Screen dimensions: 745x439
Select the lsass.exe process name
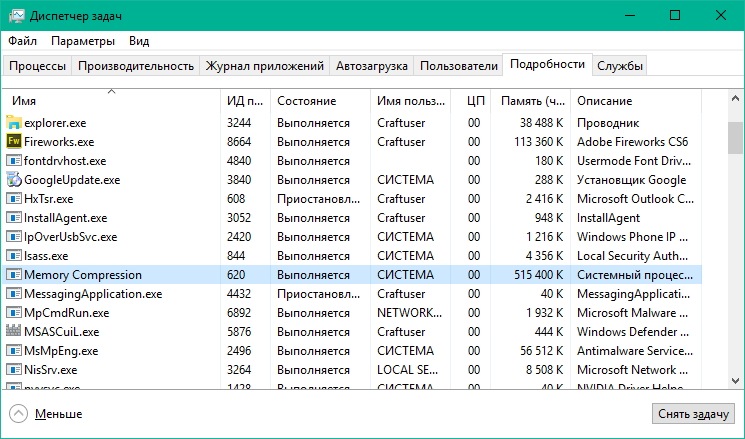point(46,256)
